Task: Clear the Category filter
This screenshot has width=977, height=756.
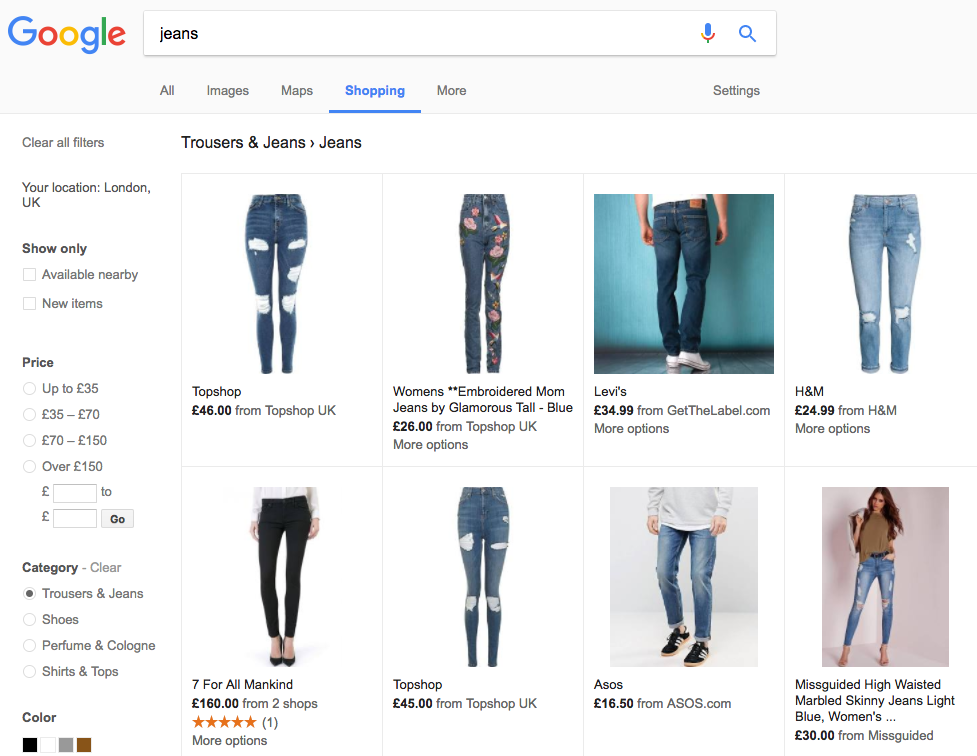Action: coord(105,568)
